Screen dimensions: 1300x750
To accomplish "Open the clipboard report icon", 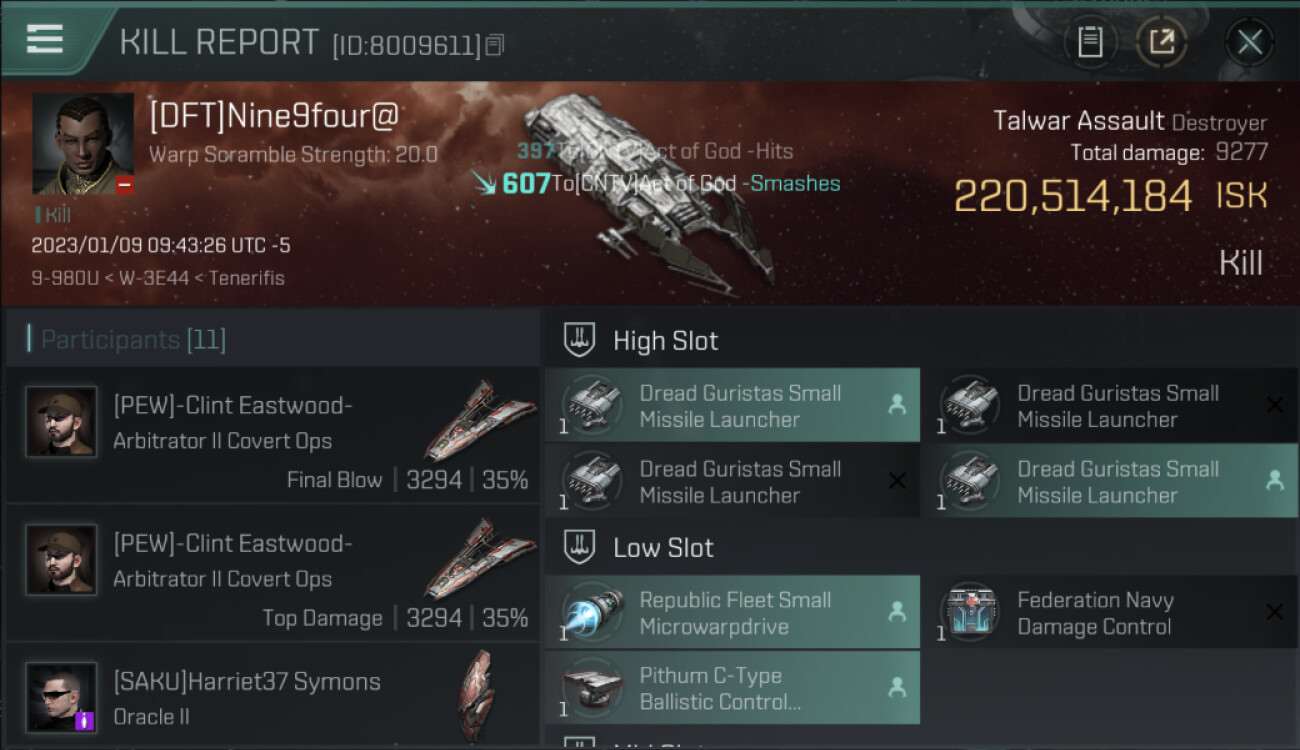I will pos(1090,42).
